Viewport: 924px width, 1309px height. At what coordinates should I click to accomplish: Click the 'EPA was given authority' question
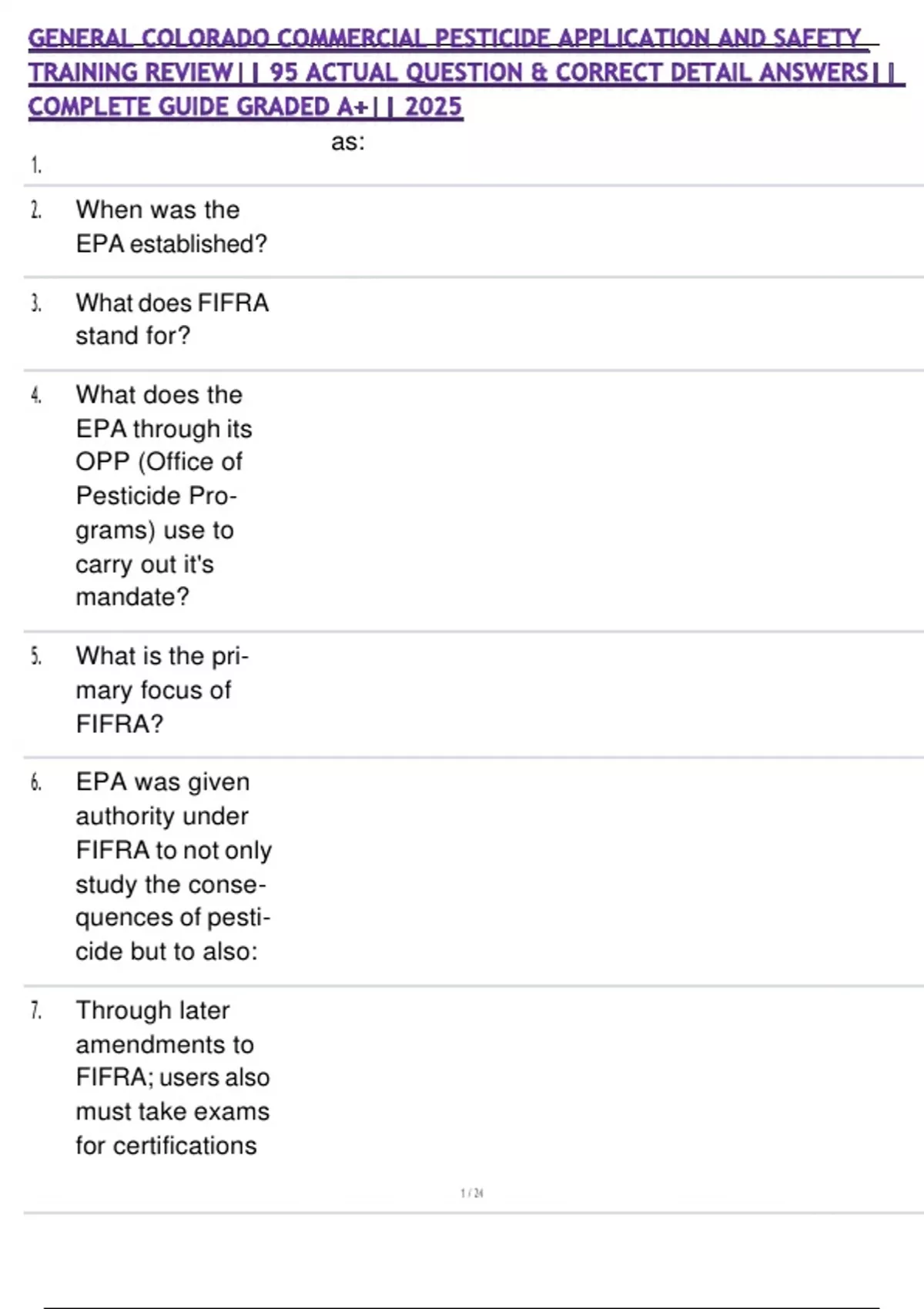tap(173, 866)
